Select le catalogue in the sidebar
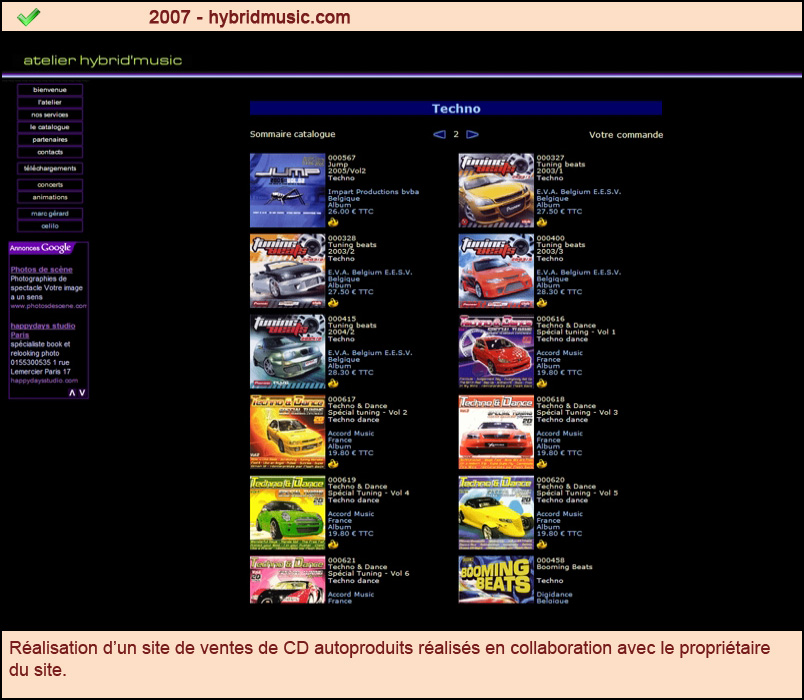The image size is (804, 700). (50, 127)
